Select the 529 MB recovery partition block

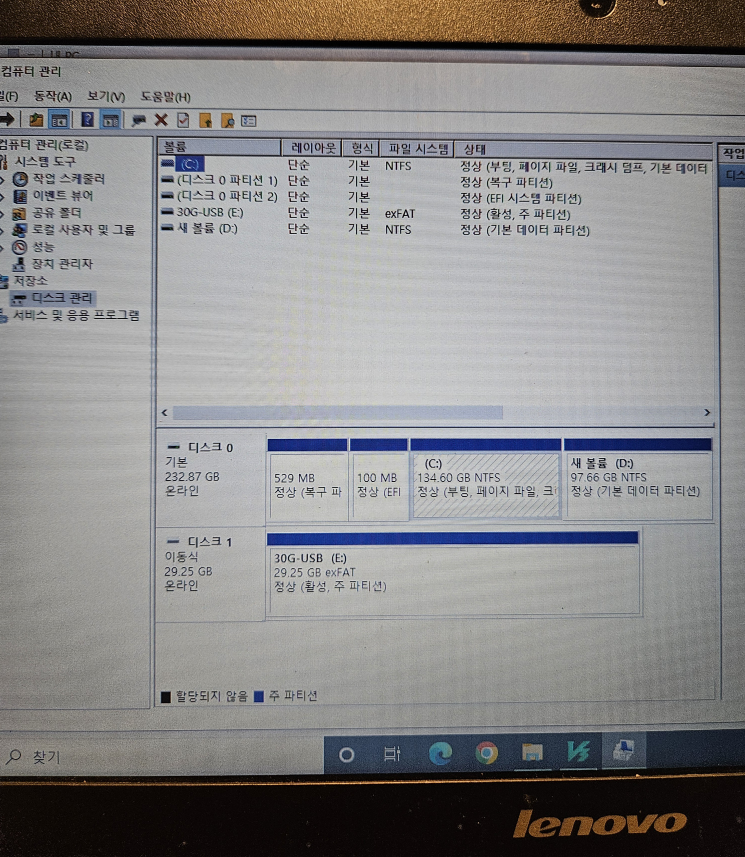[307, 480]
